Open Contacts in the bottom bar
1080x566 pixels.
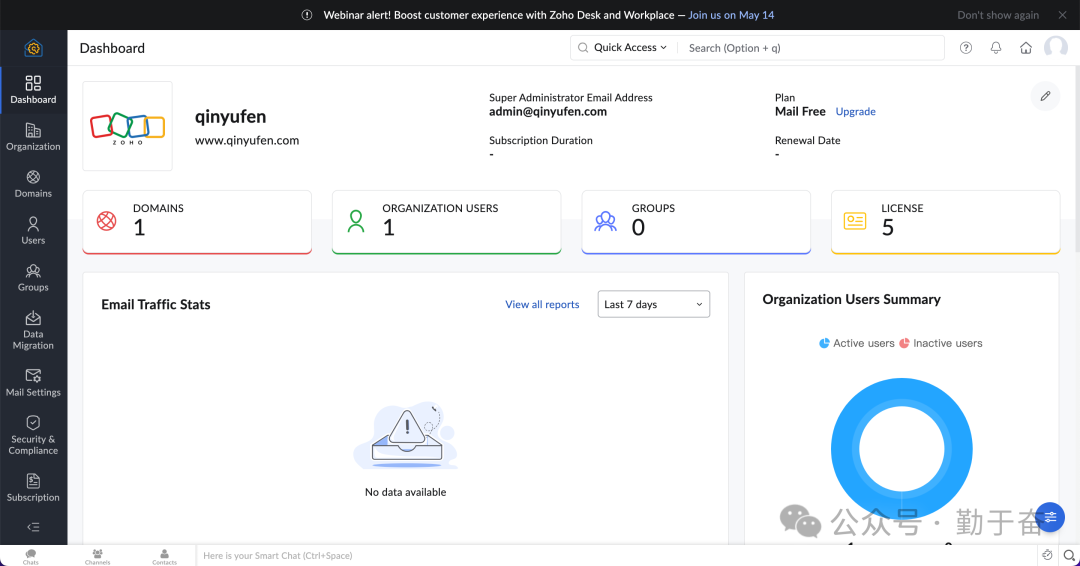click(164, 556)
